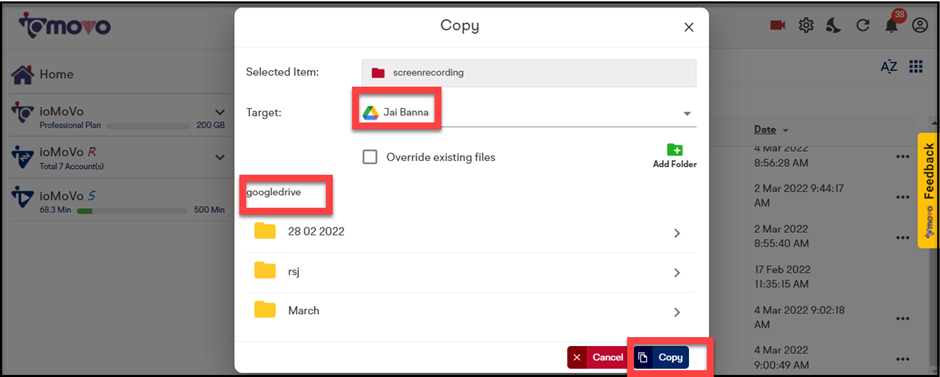Click the ioMoVo logo in header
The image size is (940, 377).
click(x=64, y=26)
